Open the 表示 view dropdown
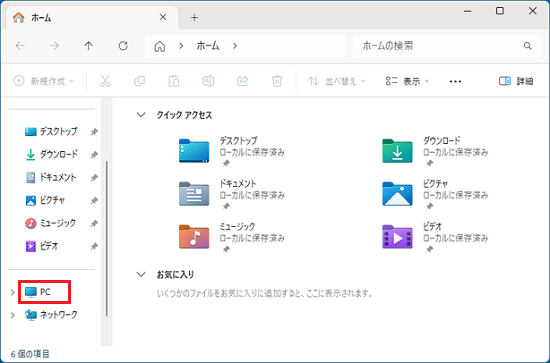Screen dimensions: 550x363 tap(407, 81)
